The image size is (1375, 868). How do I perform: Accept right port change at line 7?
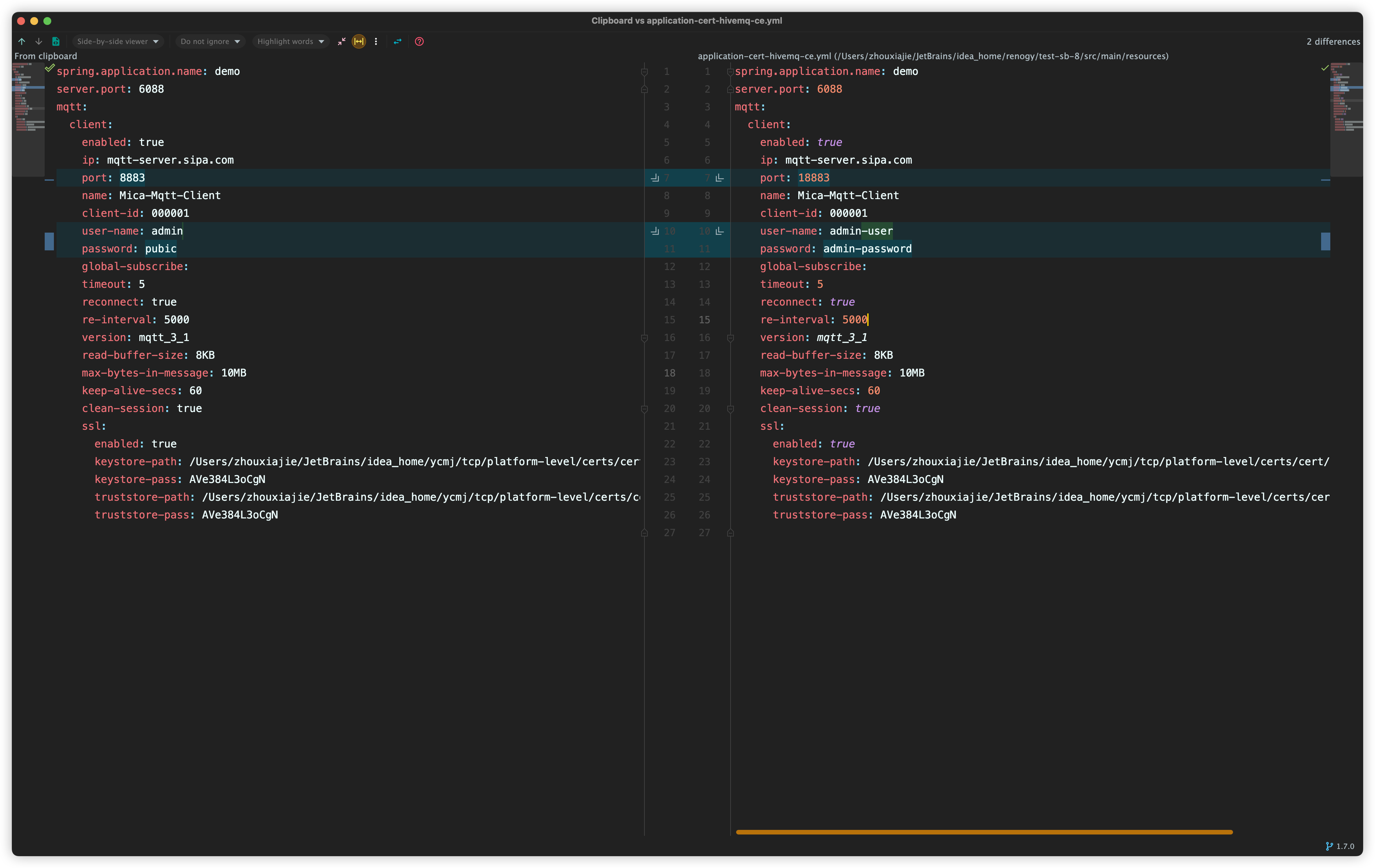pyautogui.click(x=719, y=178)
